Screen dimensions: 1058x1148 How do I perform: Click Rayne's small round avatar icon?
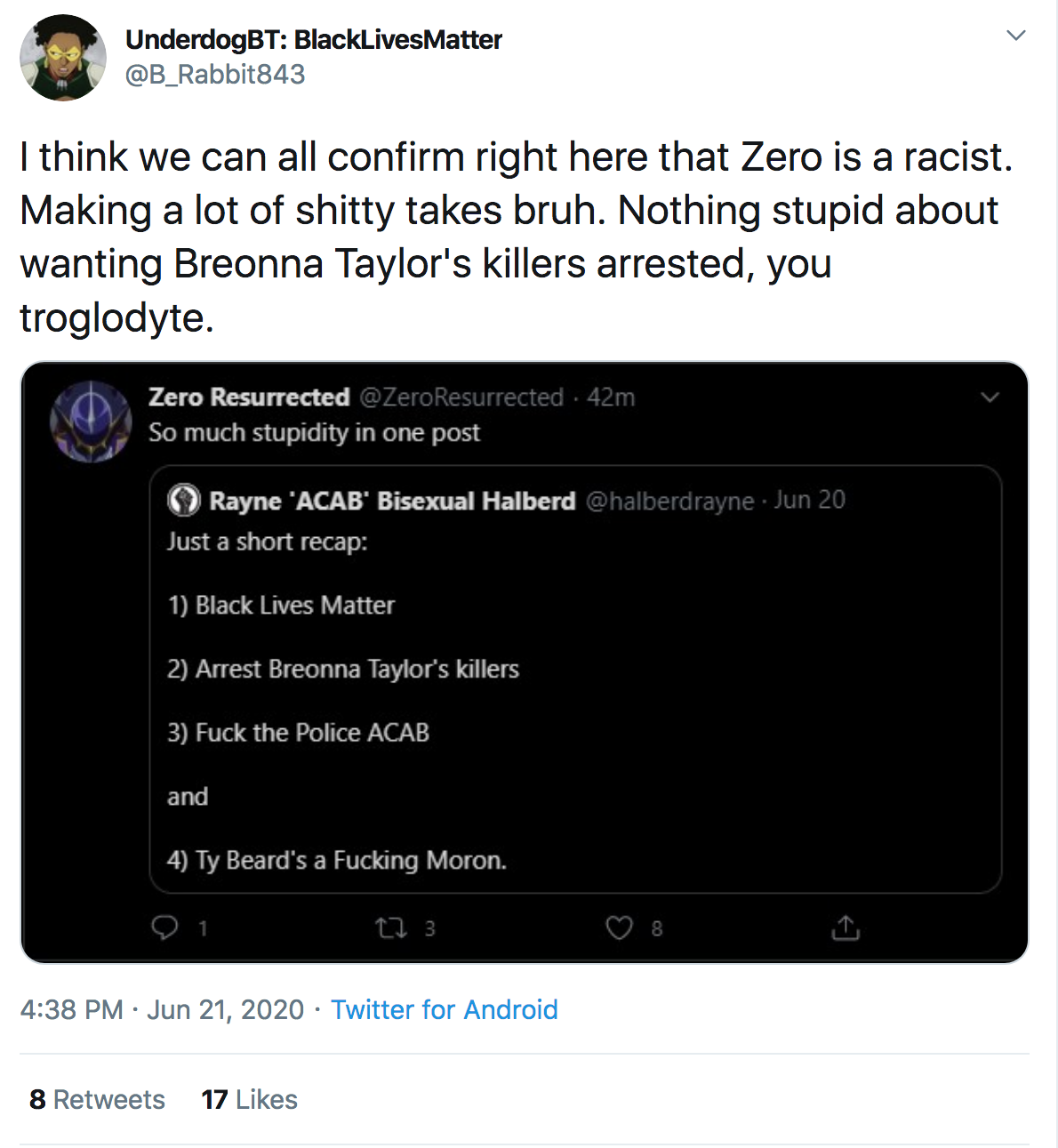[184, 500]
